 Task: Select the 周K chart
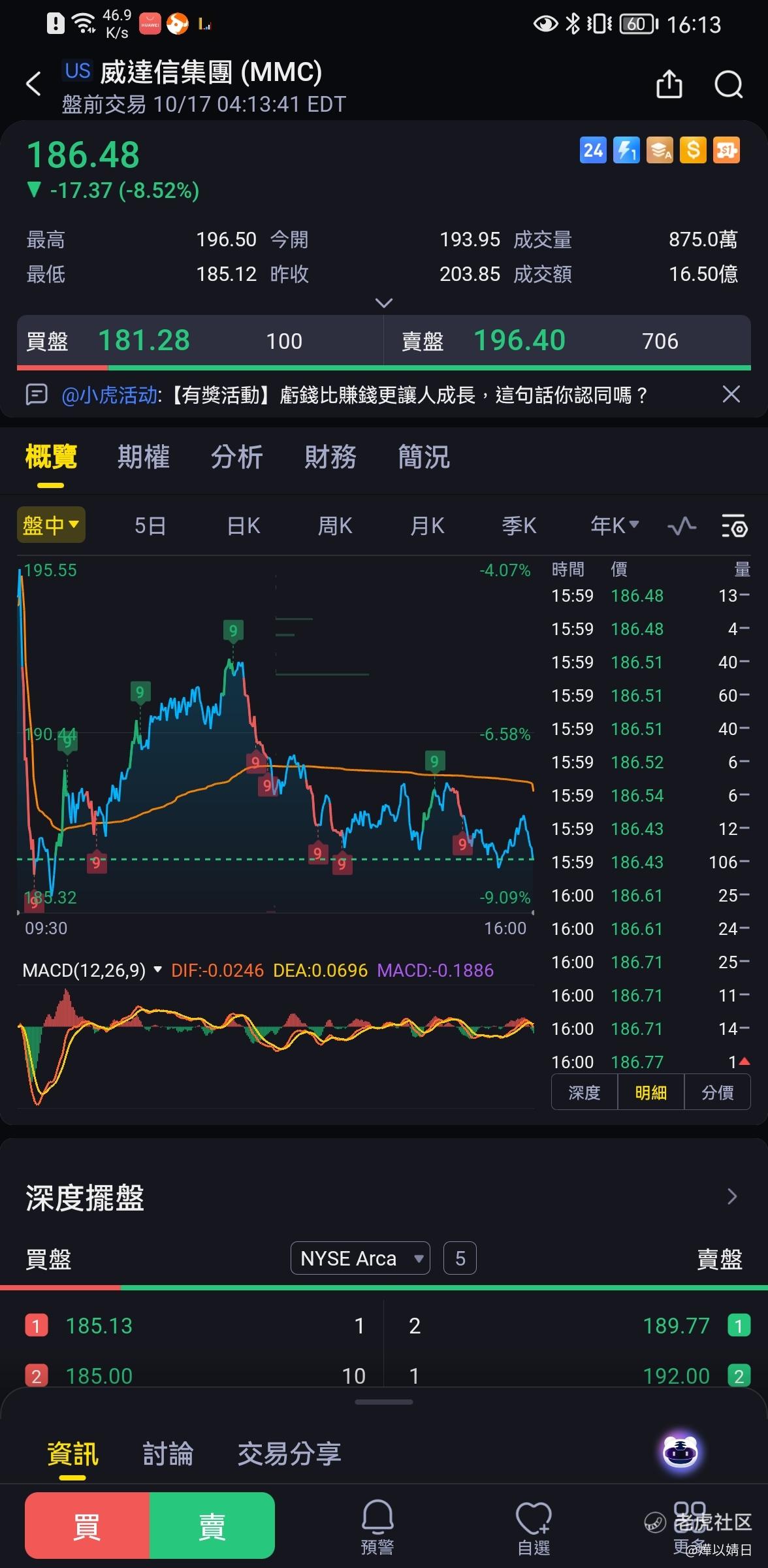(335, 525)
